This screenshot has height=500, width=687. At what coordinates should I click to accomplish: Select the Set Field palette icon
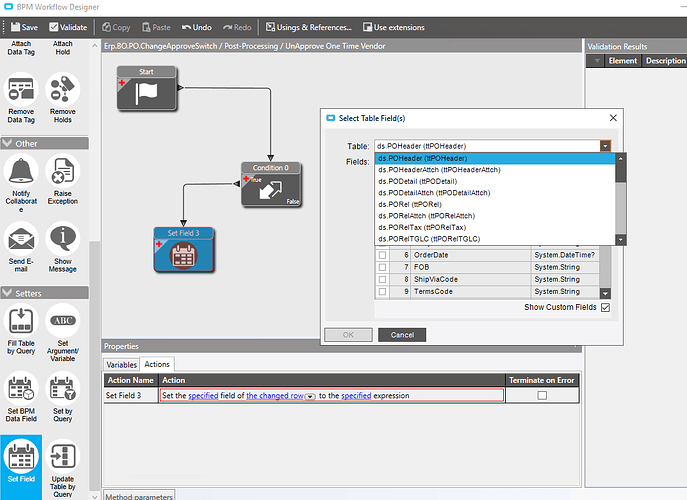[x=21, y=457]
